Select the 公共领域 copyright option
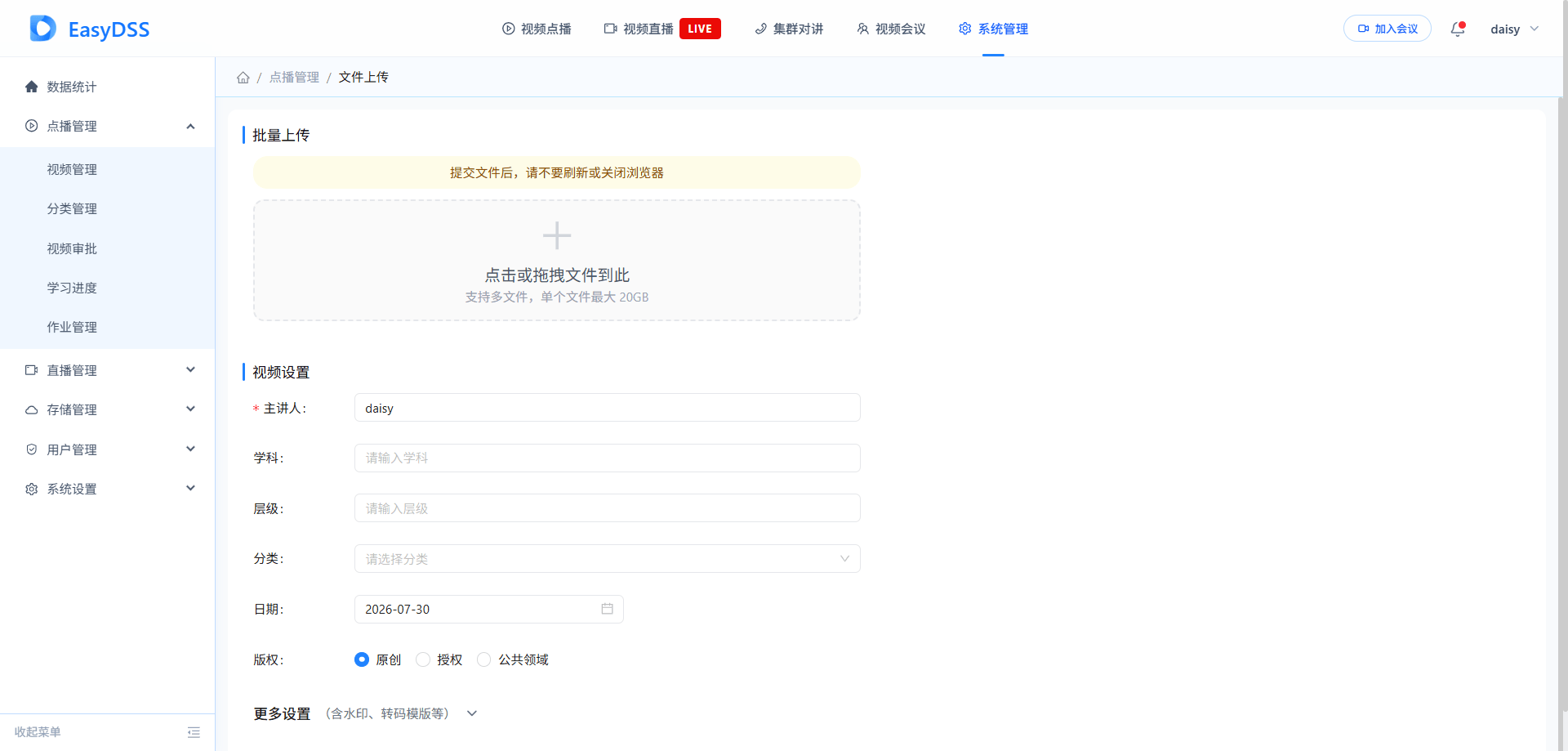The image size is (1568, 751). coord(484,659)
